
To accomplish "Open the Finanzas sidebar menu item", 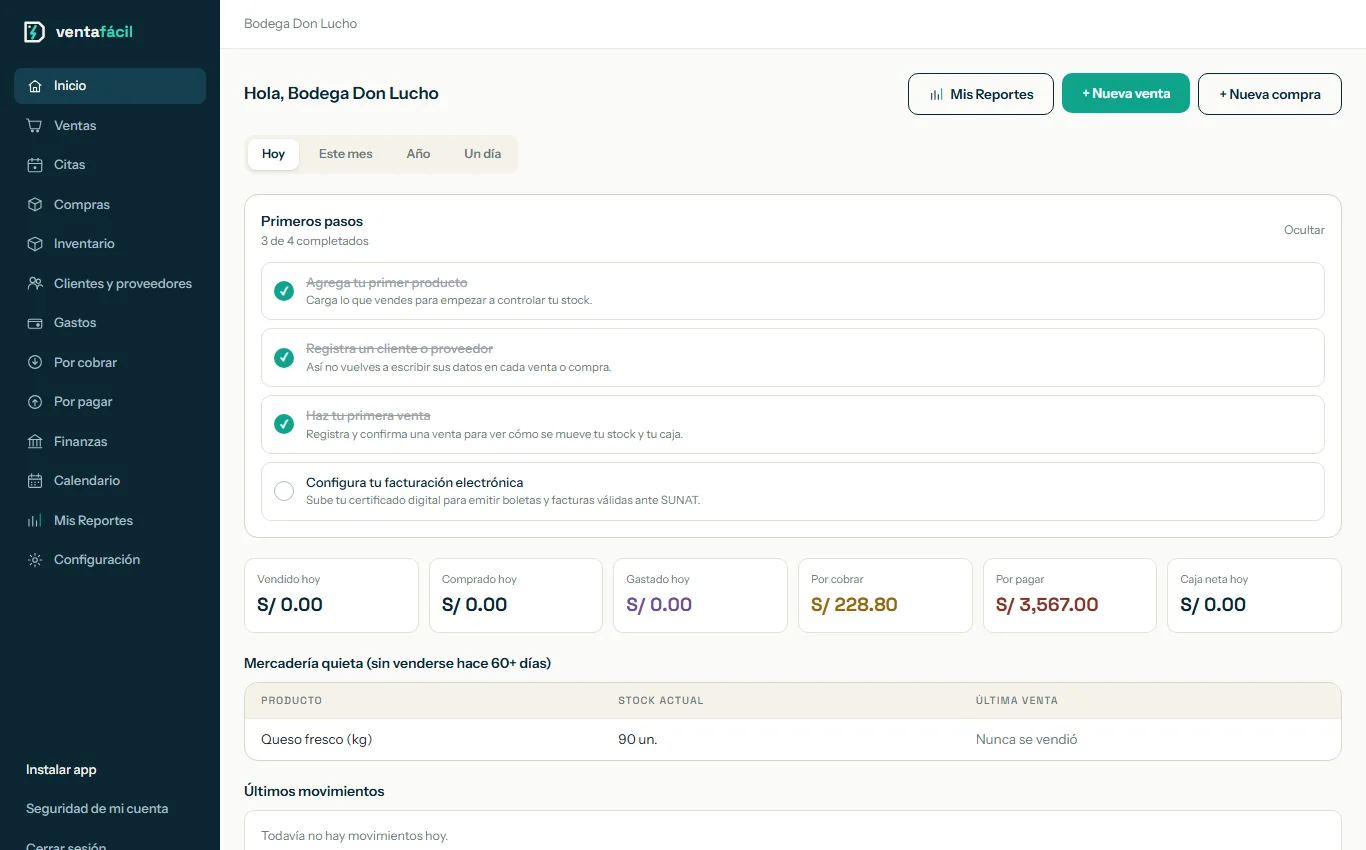I will [x=110, y=442].
